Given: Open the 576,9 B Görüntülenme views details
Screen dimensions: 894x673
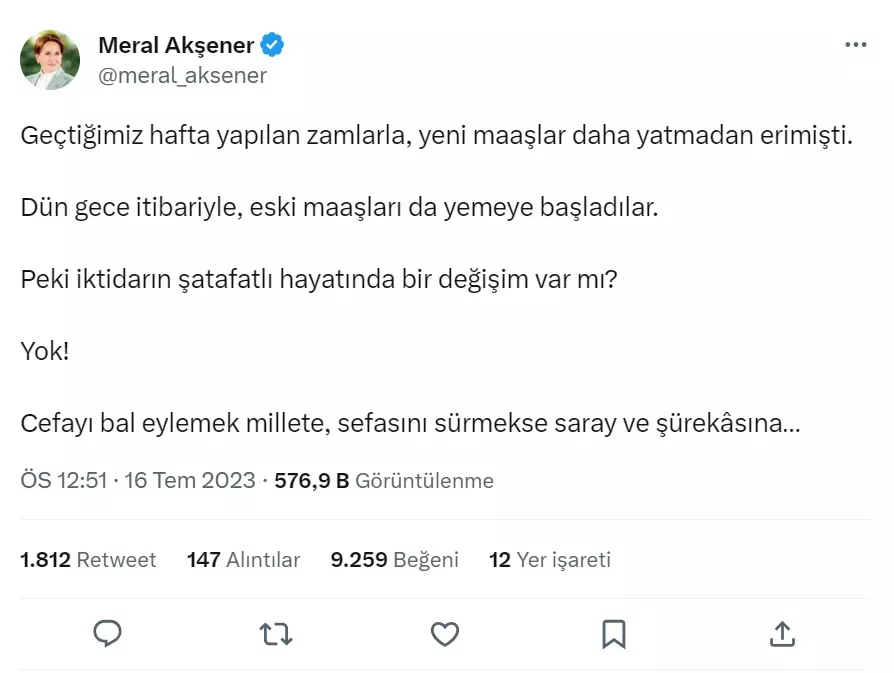Looking at the screenshot, I should pos(378,480).
